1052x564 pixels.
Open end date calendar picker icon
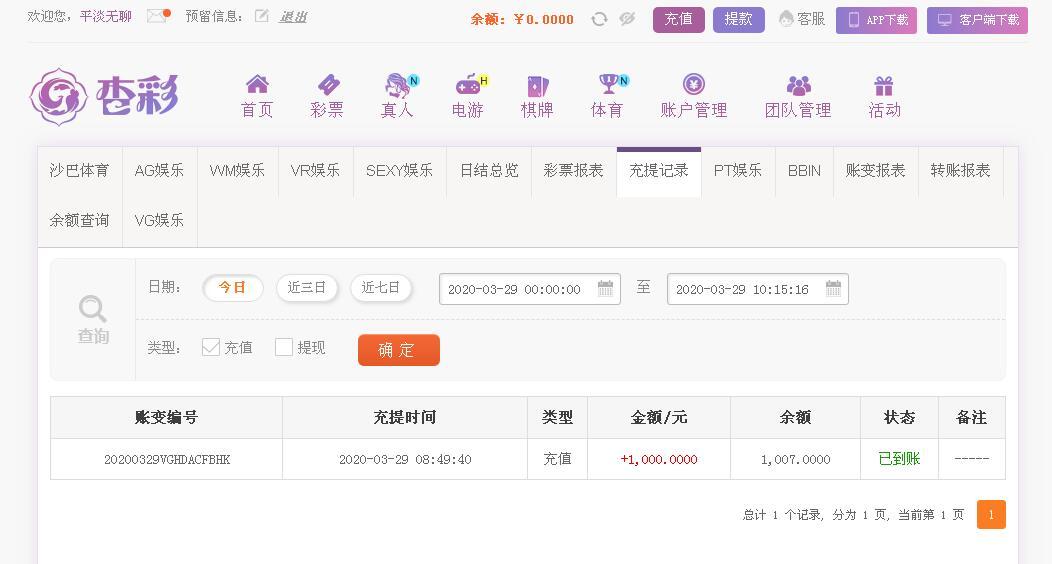pyautogui.click(x=833, y=288)
